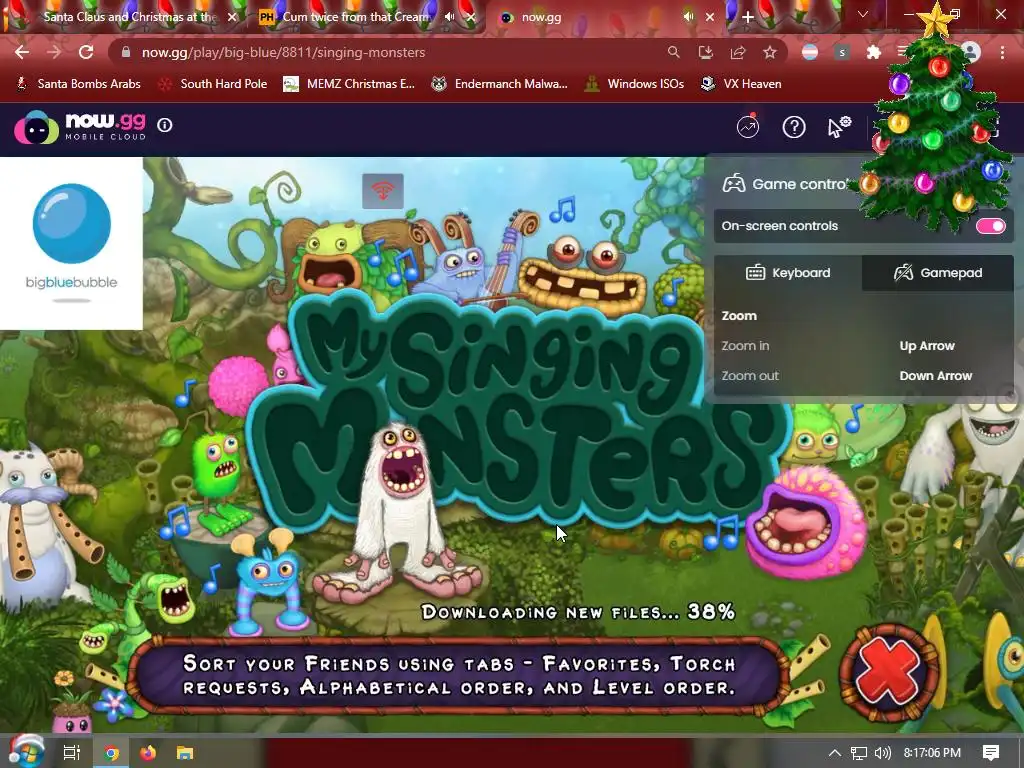This screenshot has height=768, width=1024.
Task: Click the big blue bubble logo
Action: coord(71,243)
